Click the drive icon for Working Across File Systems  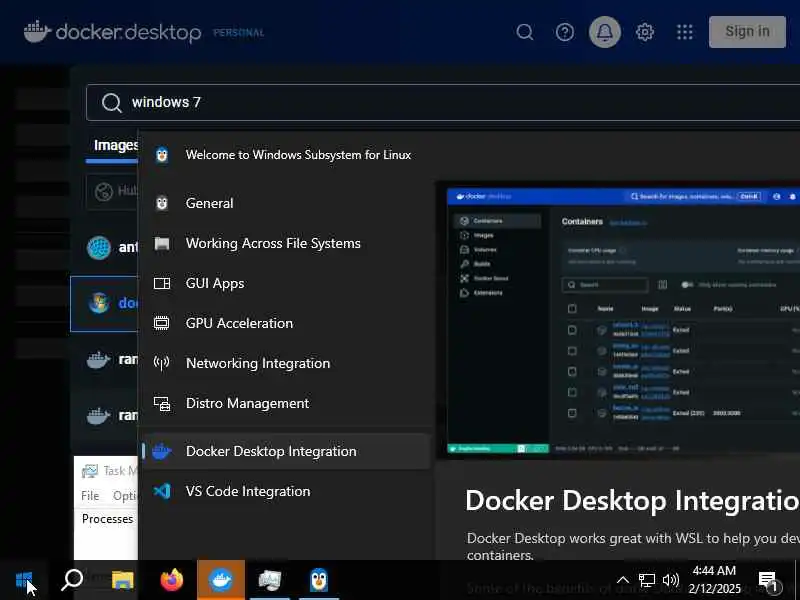pyautogui.click(x=162, y=243)
